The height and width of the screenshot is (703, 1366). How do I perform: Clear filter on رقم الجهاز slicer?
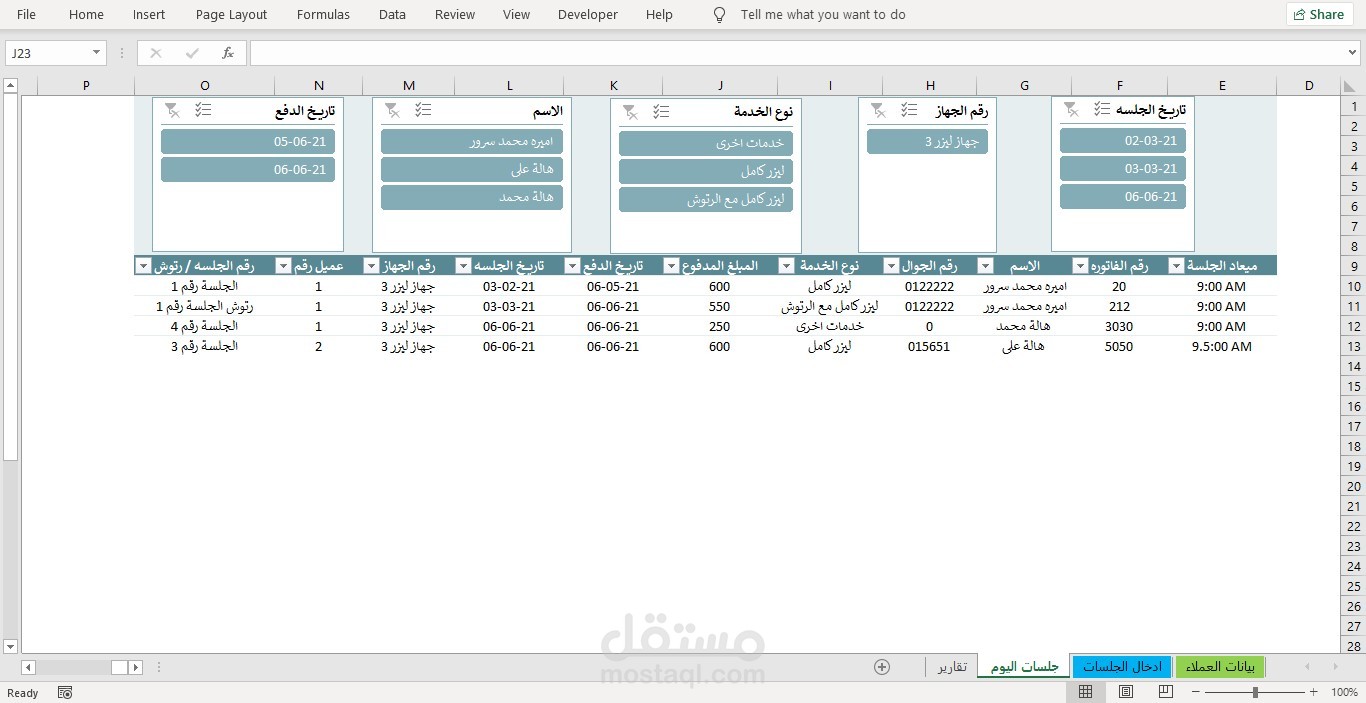click(878, 110)
